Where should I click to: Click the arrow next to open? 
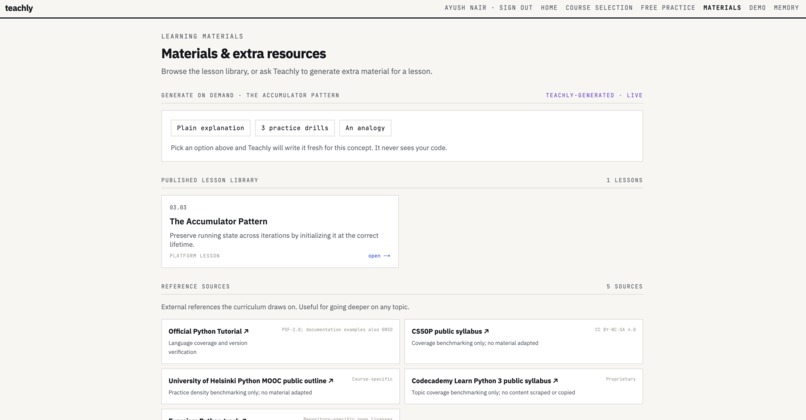tap(387, 256)
